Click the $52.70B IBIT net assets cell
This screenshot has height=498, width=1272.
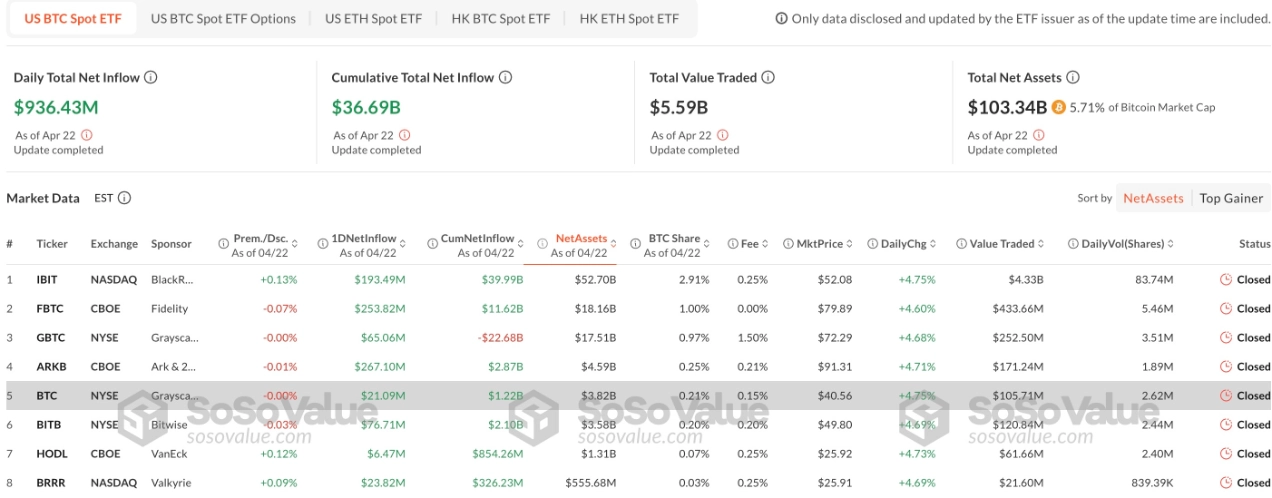pos(594,280)
